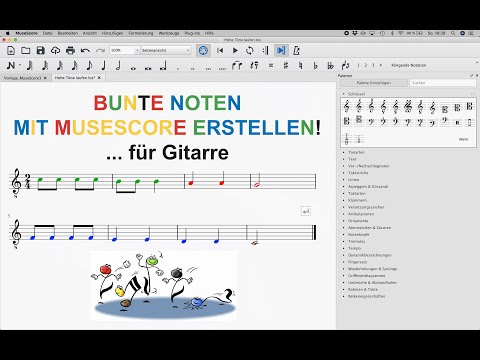Viewport: 480px width, 360px height.
Task: Add a double augmentation dot
Action: tap(193, 69)
